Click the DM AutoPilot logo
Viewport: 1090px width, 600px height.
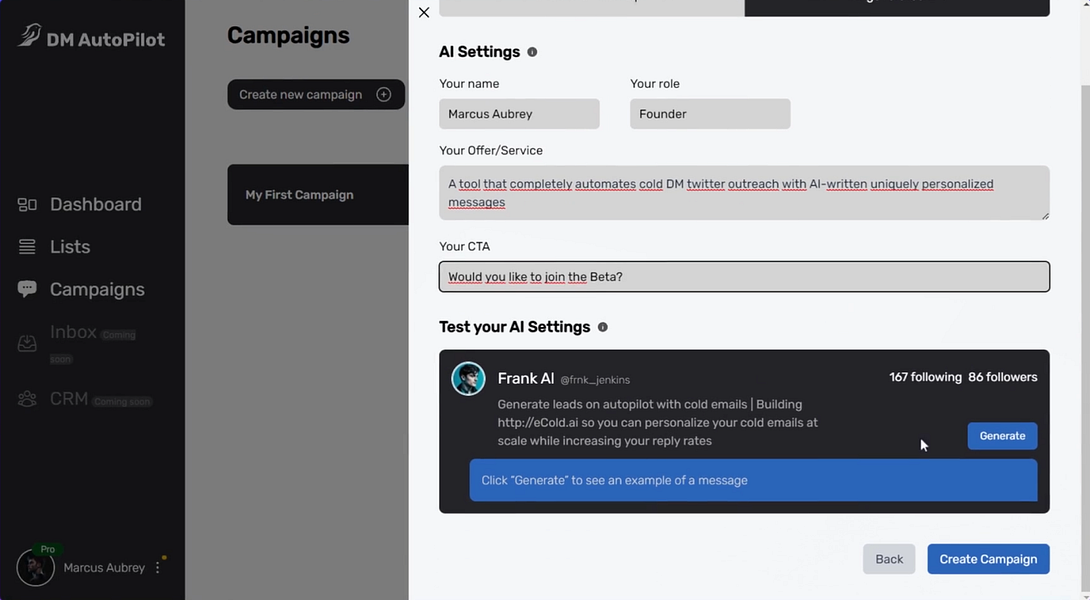pyautogui.click(x=91, y=38)
